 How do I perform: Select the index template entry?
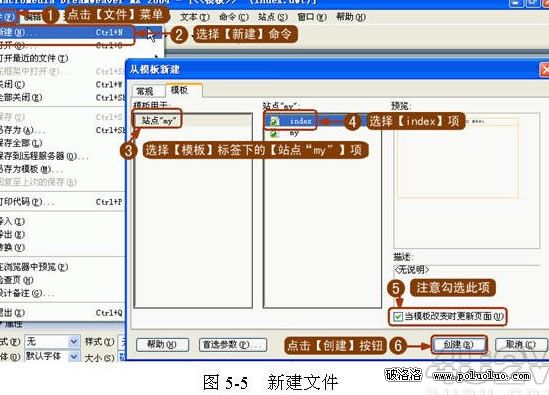(300, 121)
